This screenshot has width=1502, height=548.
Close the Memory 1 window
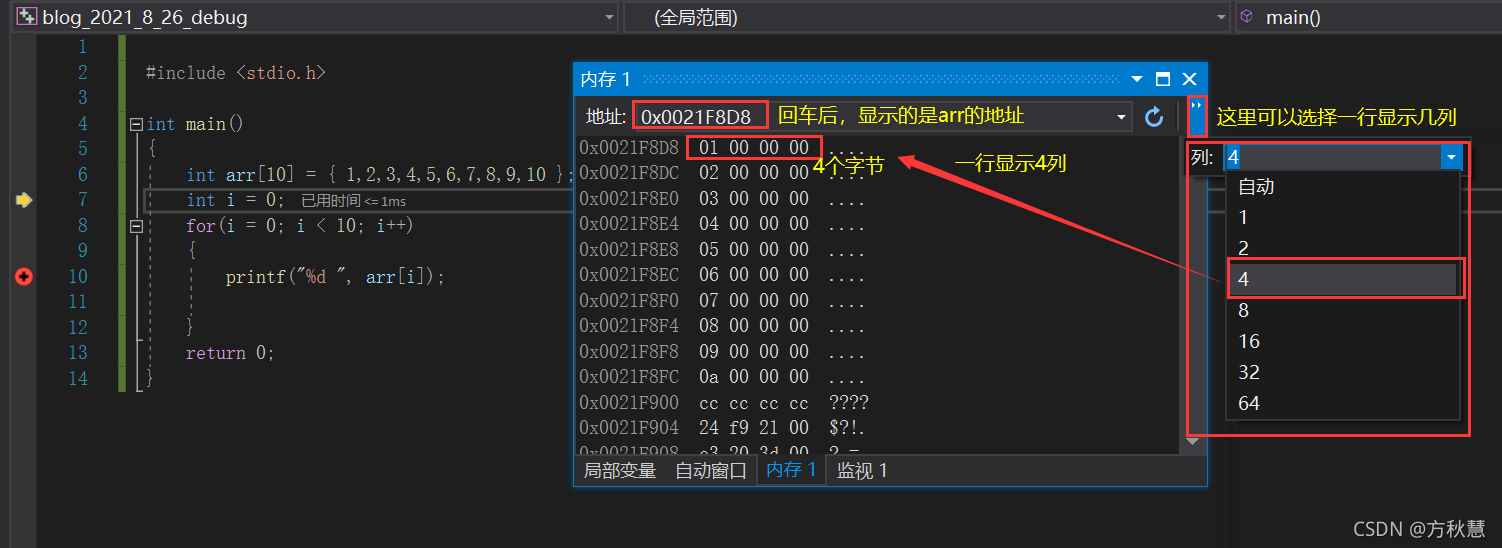(1189, 79)
